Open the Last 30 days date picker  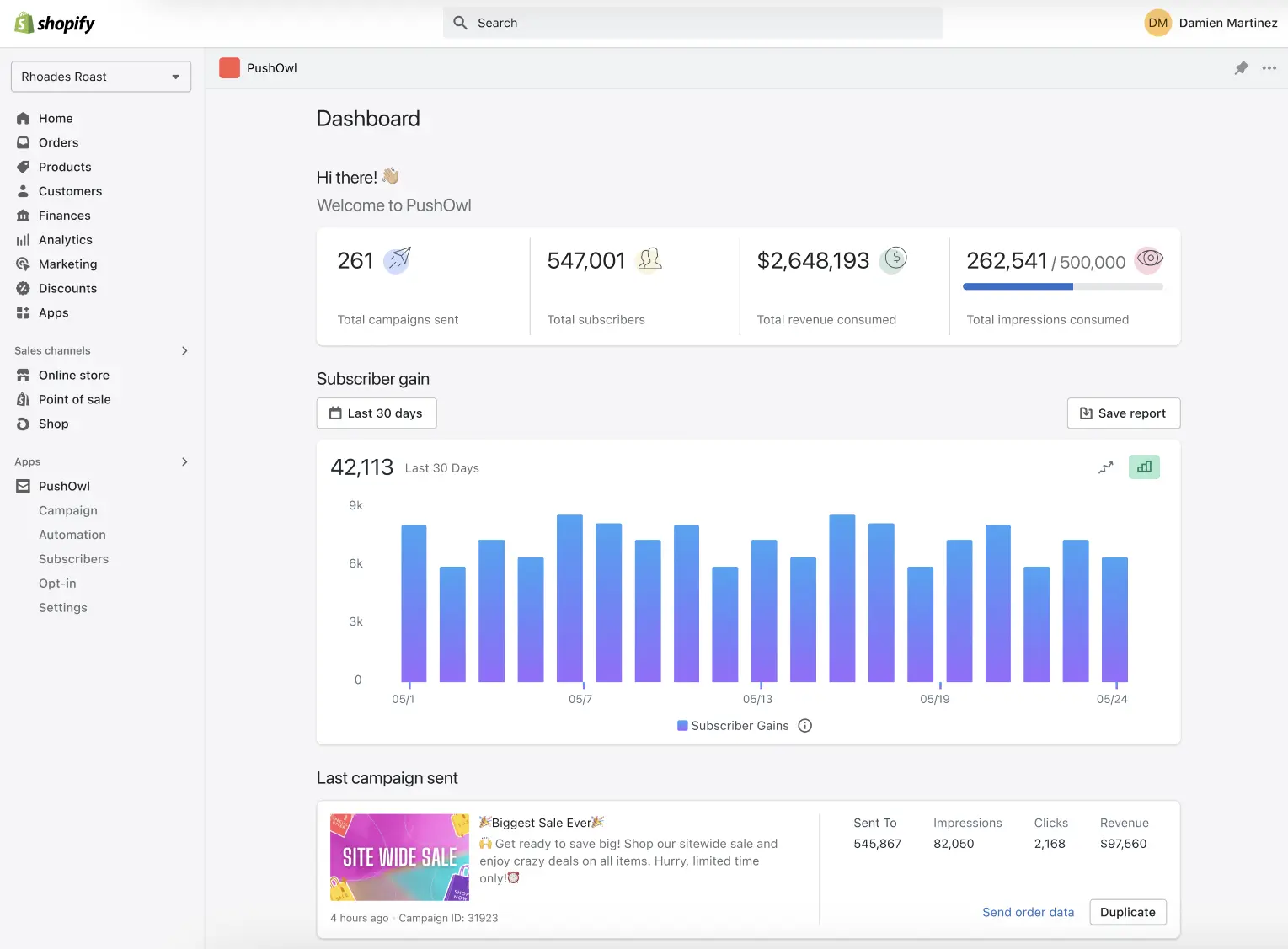376,413
